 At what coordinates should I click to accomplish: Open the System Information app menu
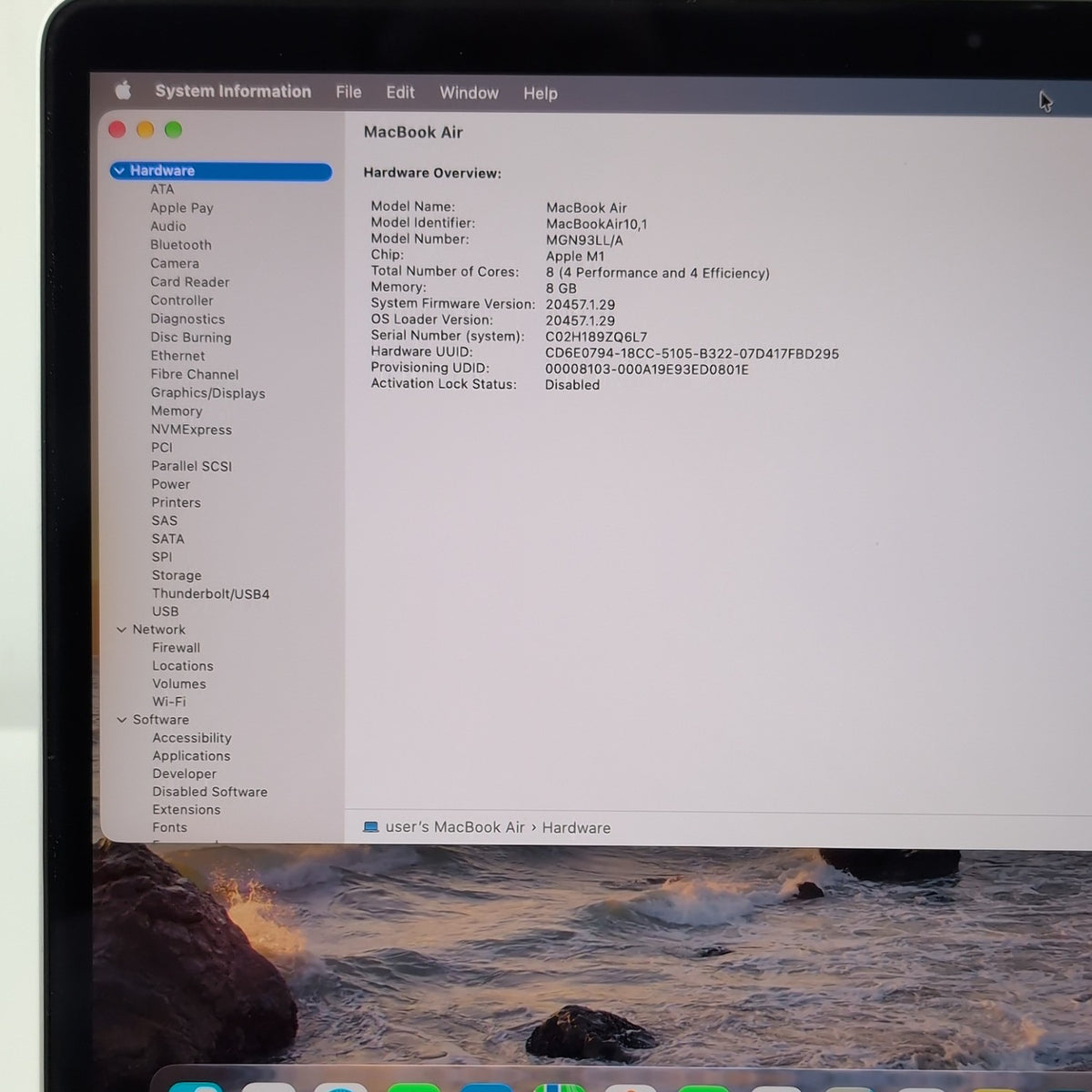(x=233, y=91)
